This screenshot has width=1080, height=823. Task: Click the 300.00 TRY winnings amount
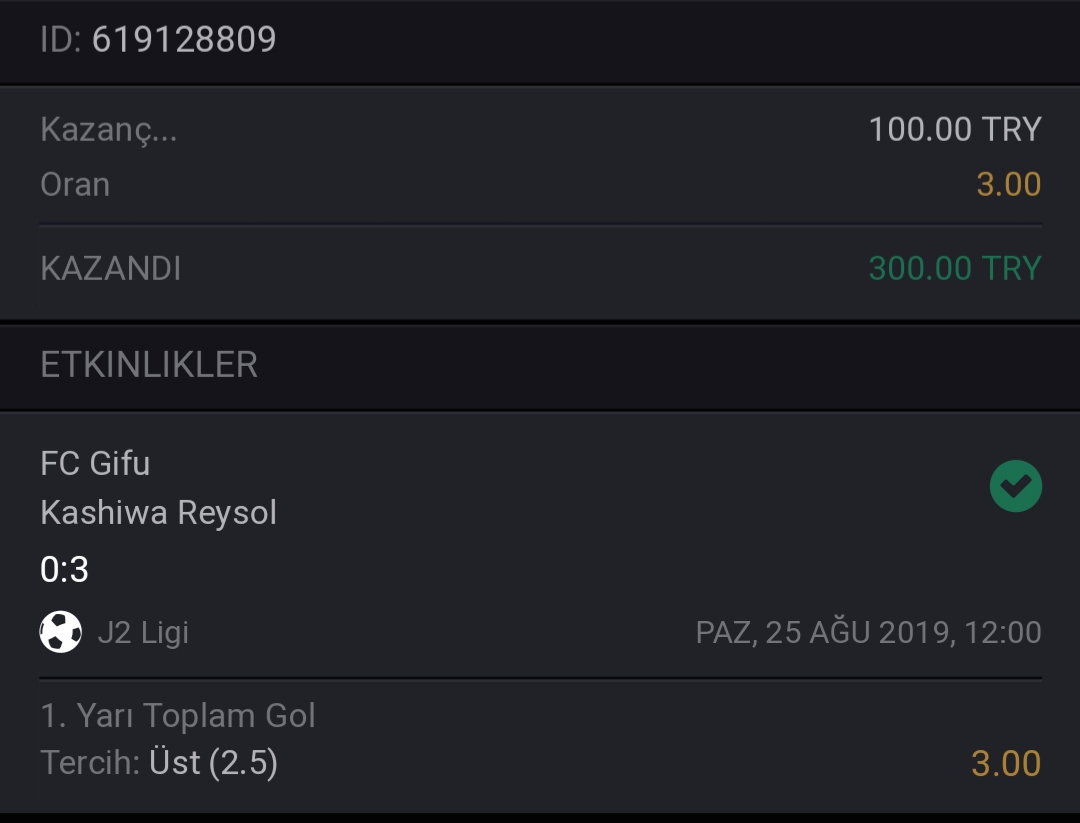coord(955,269)
